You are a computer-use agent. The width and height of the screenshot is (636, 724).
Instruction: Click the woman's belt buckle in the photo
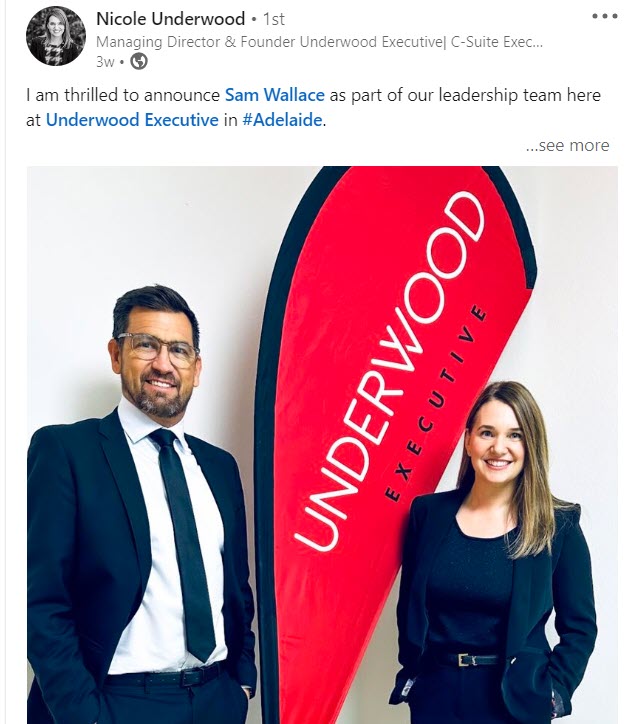tap(464, 659)
